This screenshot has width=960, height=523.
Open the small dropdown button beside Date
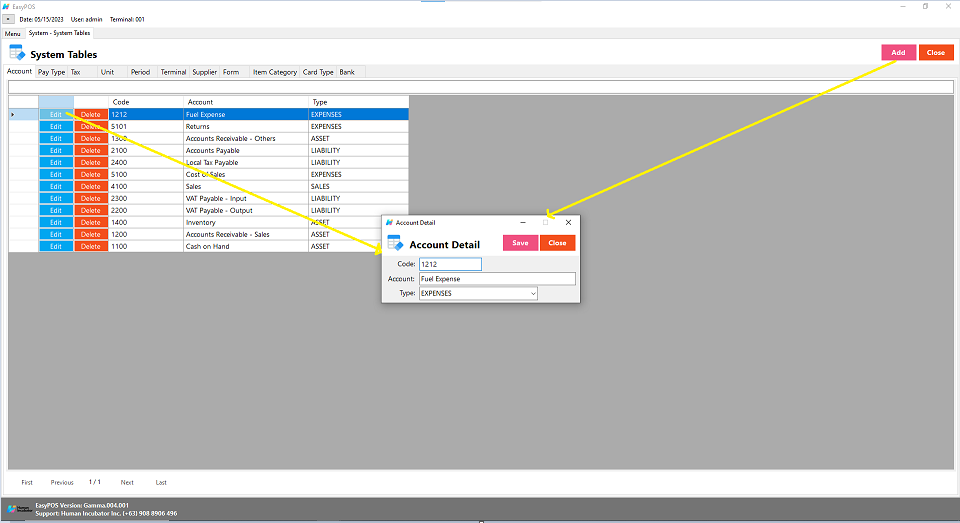[x=8, y=19]
